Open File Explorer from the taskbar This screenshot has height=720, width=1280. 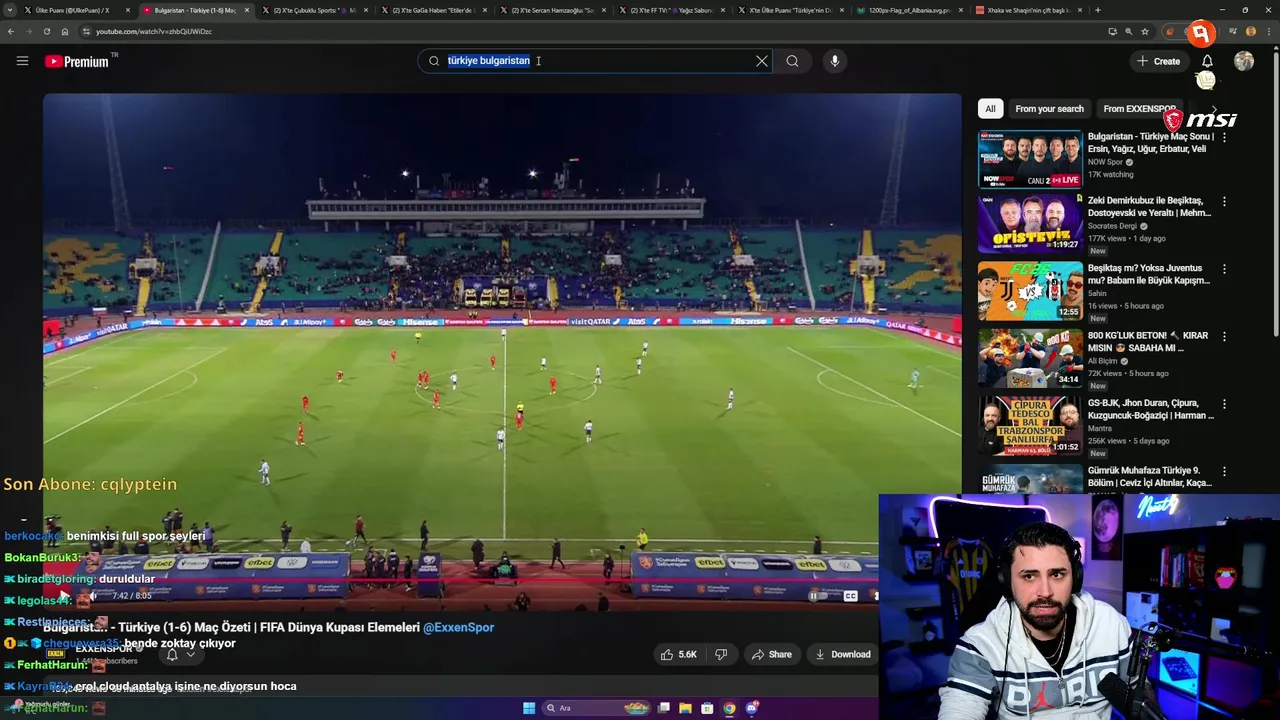pos(685,708)
